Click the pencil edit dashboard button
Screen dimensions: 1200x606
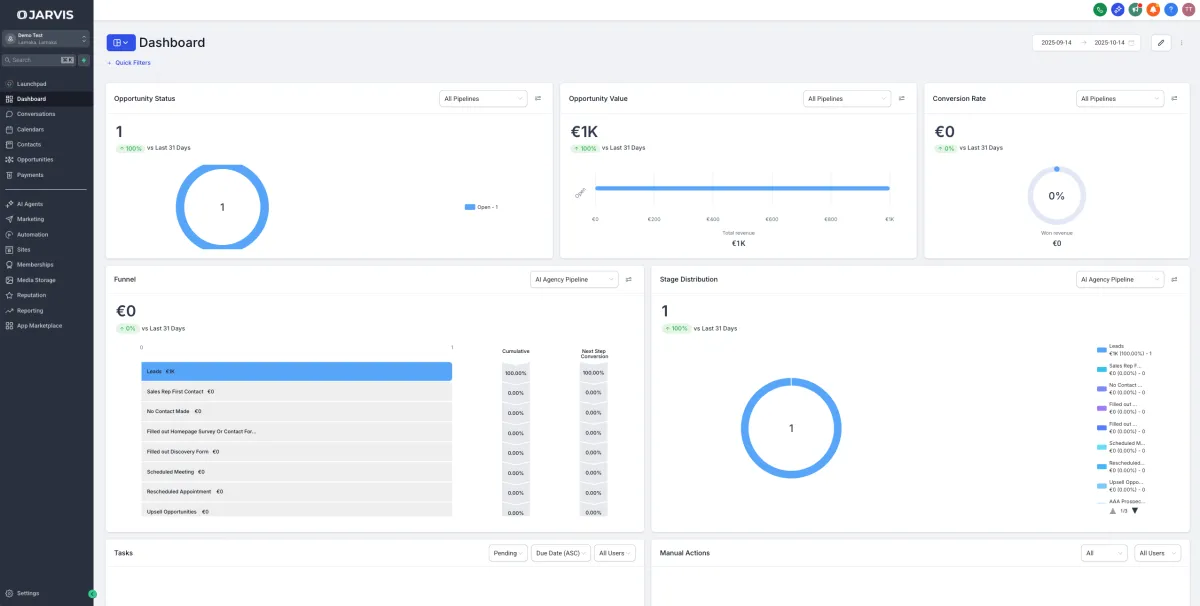(1161, 43)
